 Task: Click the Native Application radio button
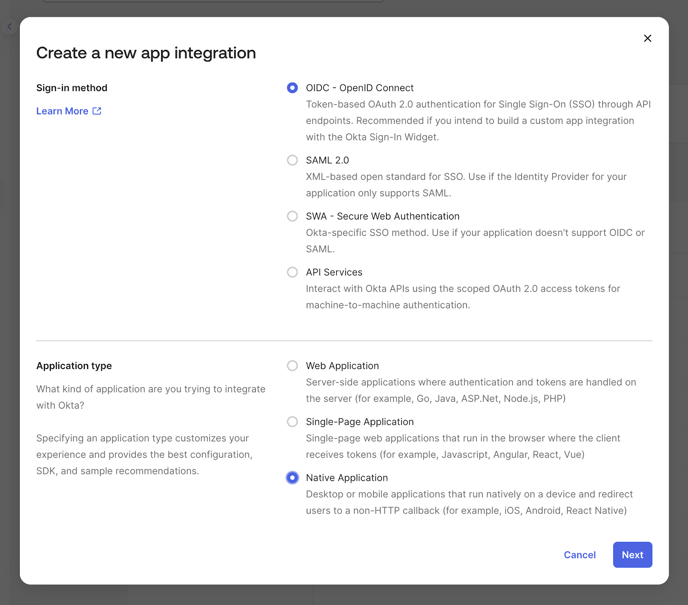[292, 478]
